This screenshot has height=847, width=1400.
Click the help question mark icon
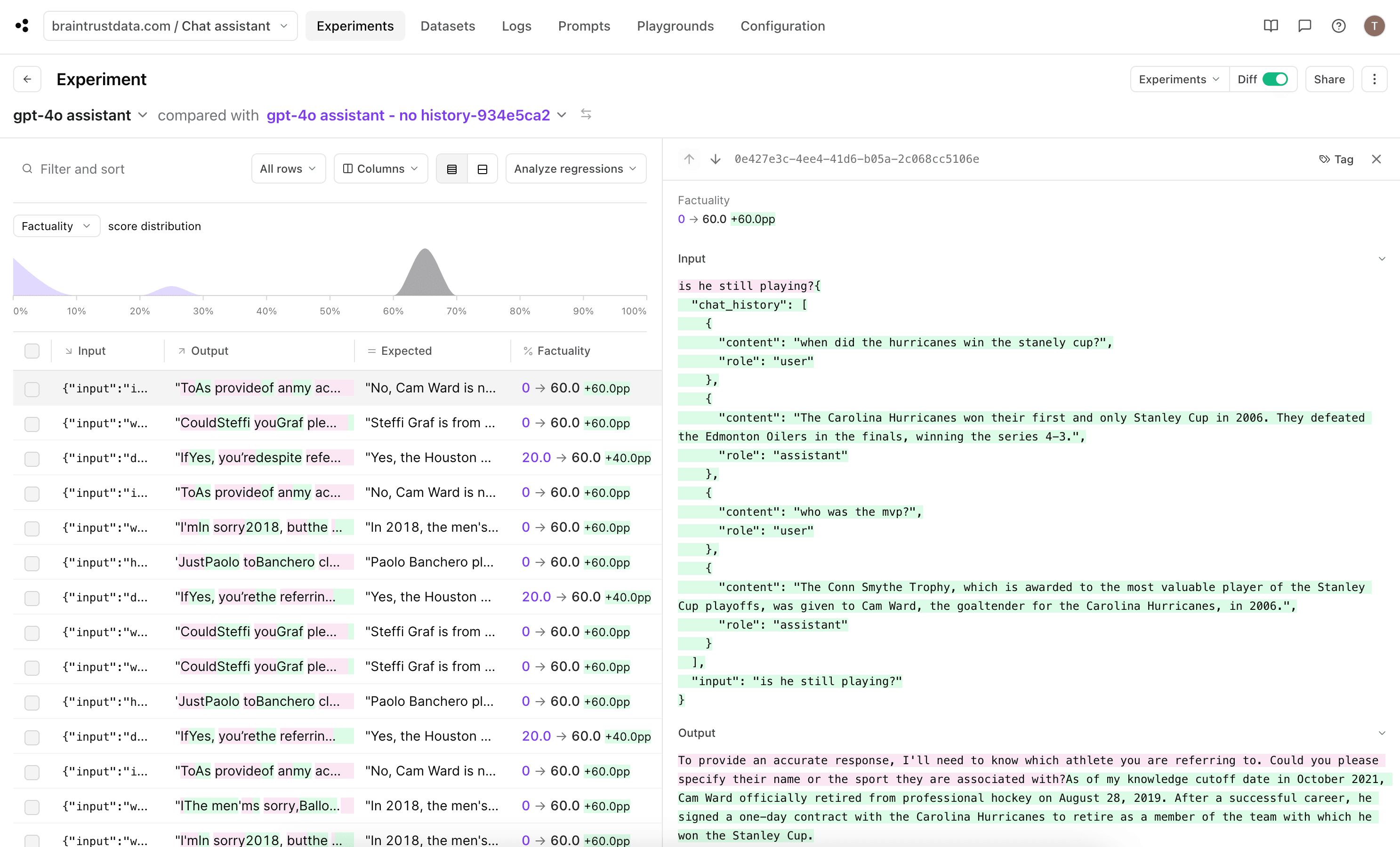point(1338,25)
